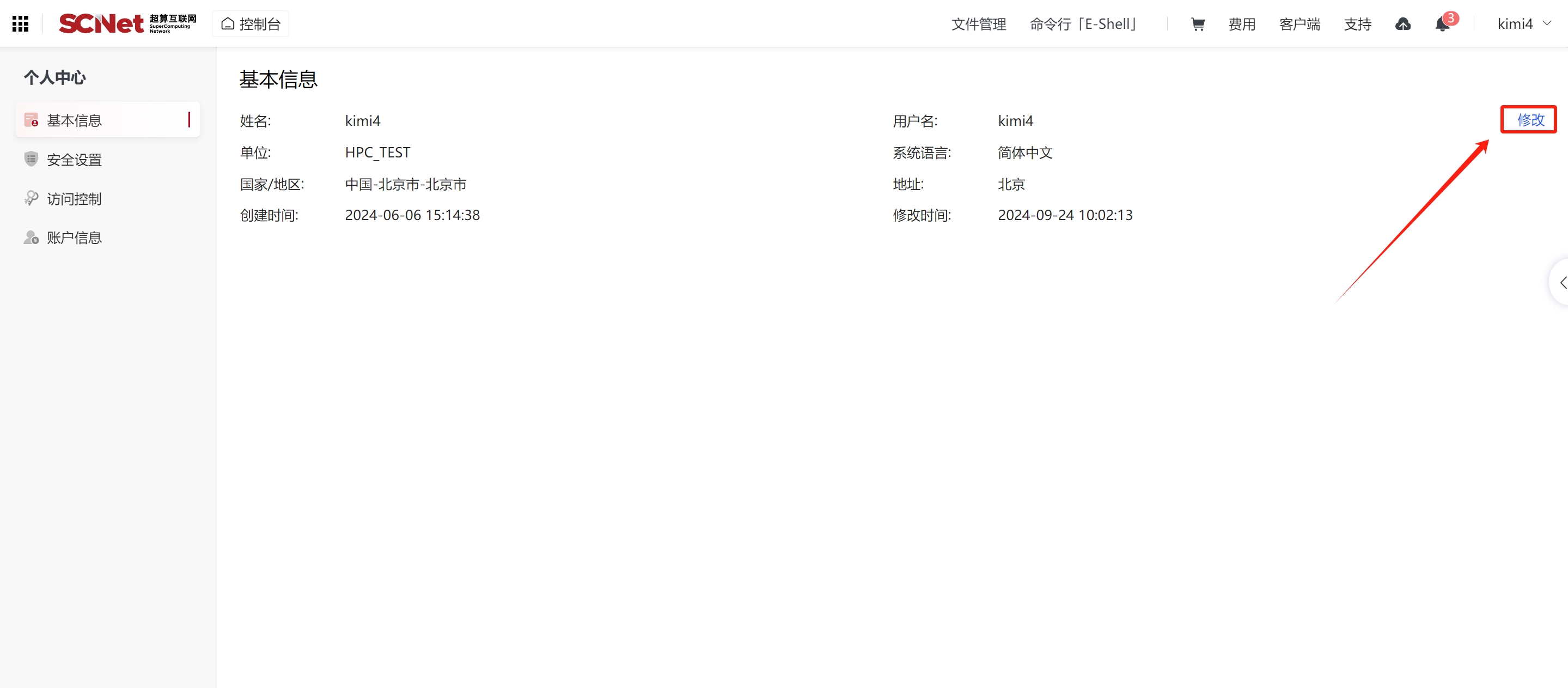Viewport: 1568px width, 688px height.
Task: Click the 安全设置 shield icon
Action: (31, 159)
